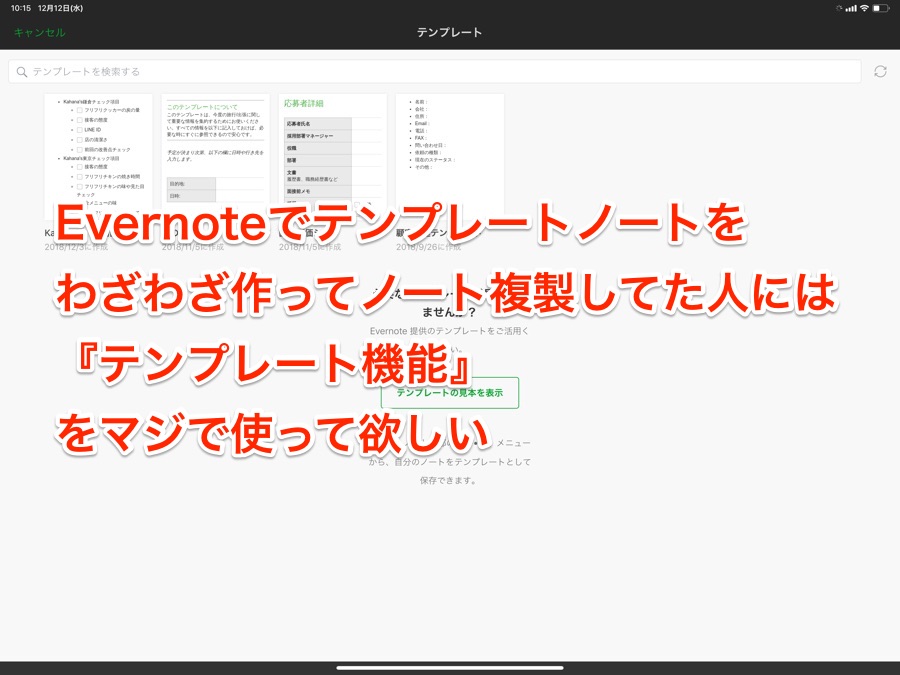
Task: Tap the Wi-Fi status icon
Action: 864,8
